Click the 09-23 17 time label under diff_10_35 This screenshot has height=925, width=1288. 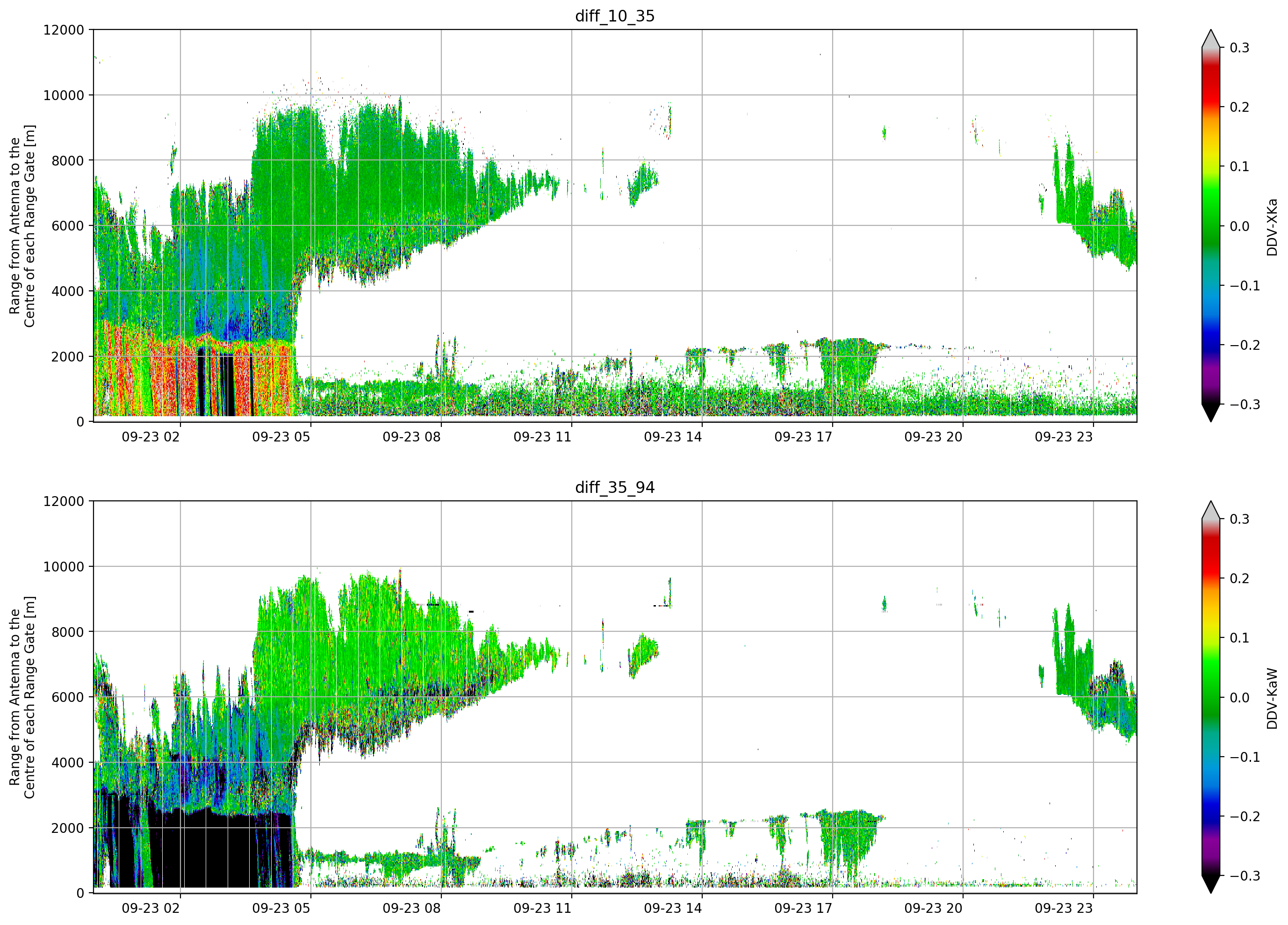(x=803, y=437)
